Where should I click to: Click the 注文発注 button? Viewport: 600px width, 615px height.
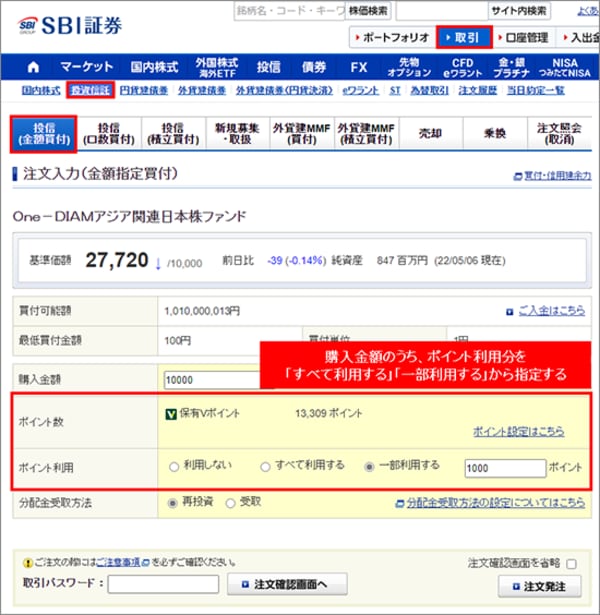coord(540,586)
